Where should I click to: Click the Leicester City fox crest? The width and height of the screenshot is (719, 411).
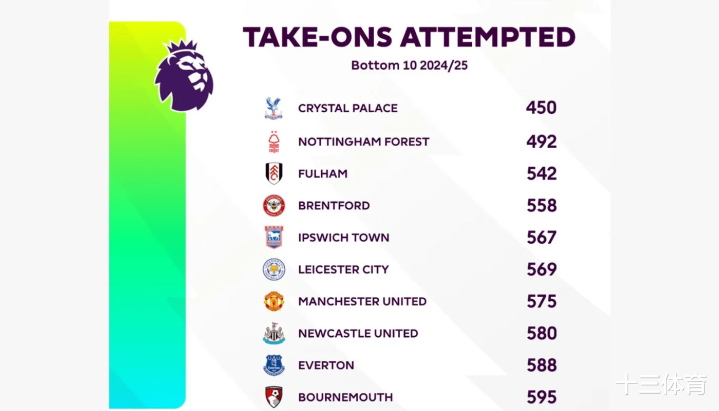point(274,269)
